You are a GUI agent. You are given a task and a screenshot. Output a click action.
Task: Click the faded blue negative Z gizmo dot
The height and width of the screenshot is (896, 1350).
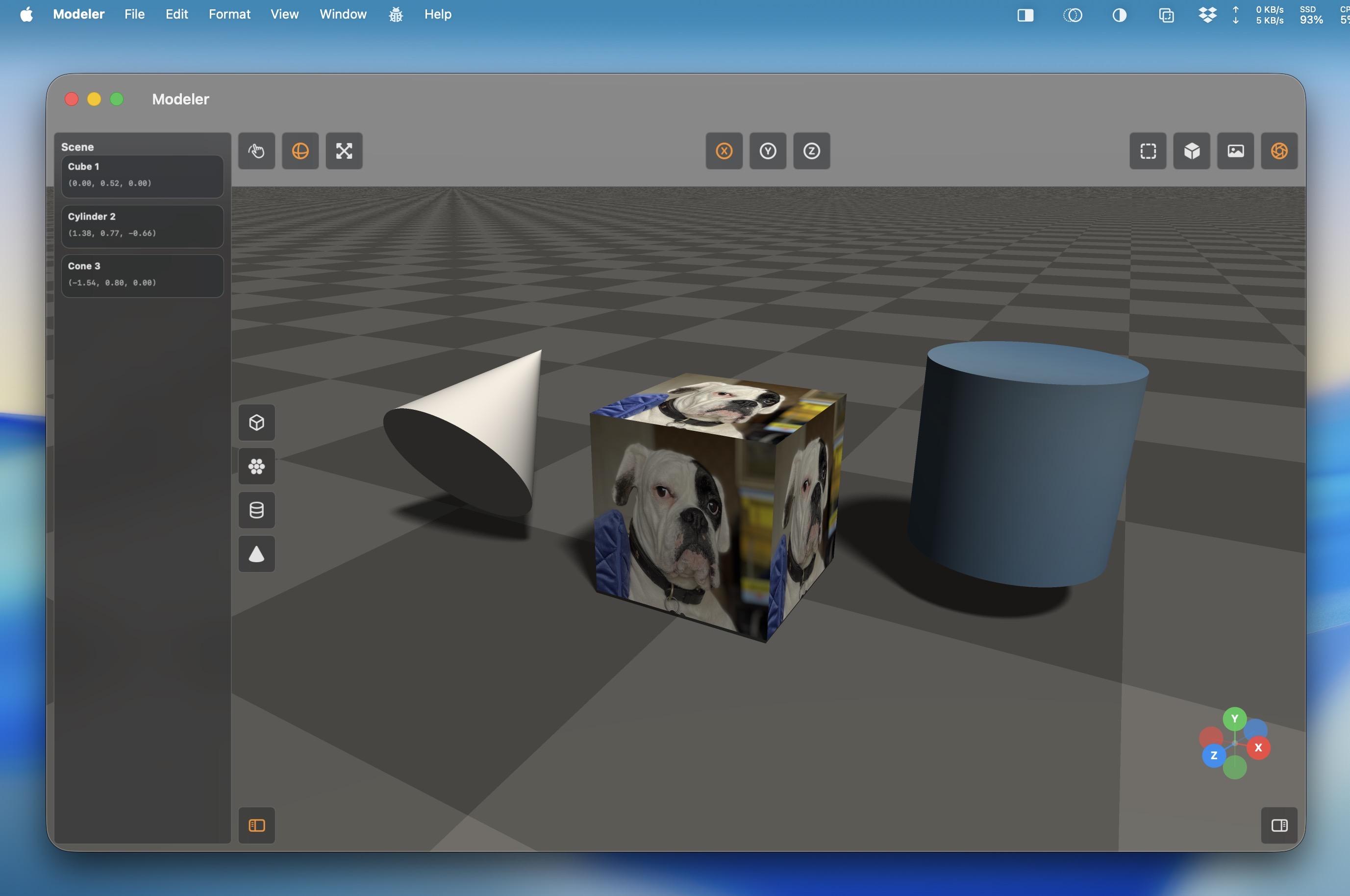click(x=1255, y=730)
